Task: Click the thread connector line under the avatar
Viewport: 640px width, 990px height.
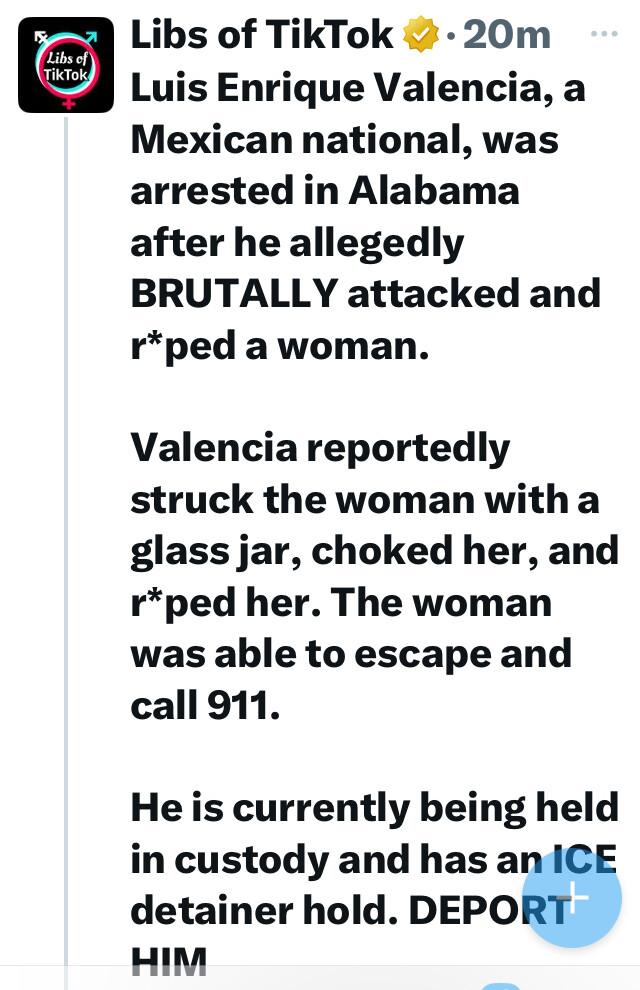Action: (x=66, y=543)
